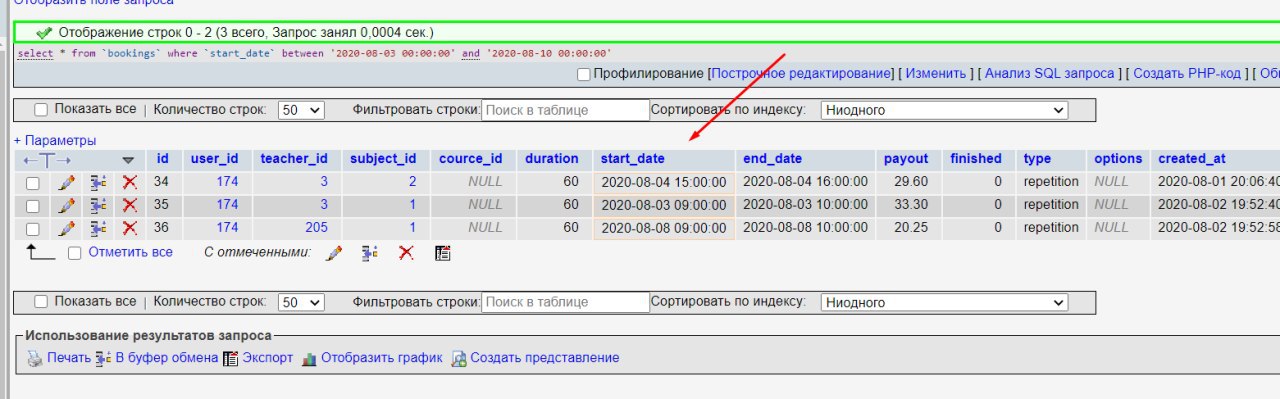
Task: Focus the top Поиск в таблице filter field
Action: click(x=565, y=110)
